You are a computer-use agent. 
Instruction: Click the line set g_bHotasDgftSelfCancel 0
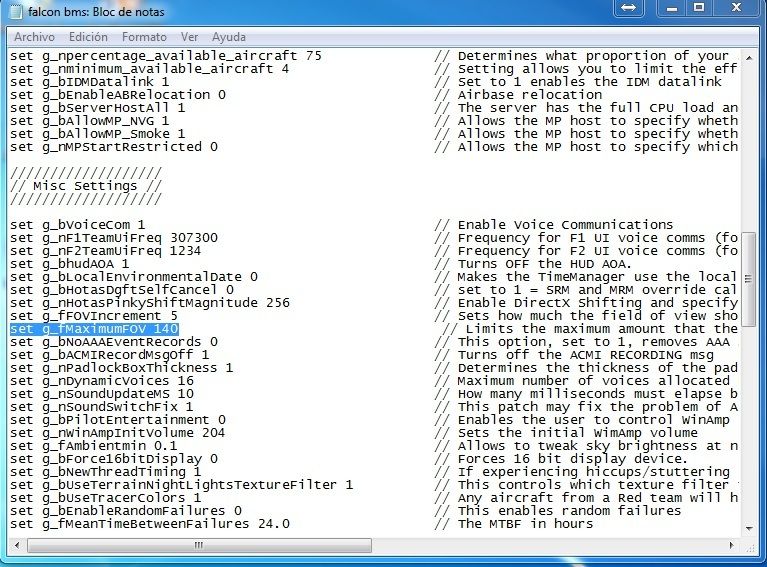tap(122, 290)
